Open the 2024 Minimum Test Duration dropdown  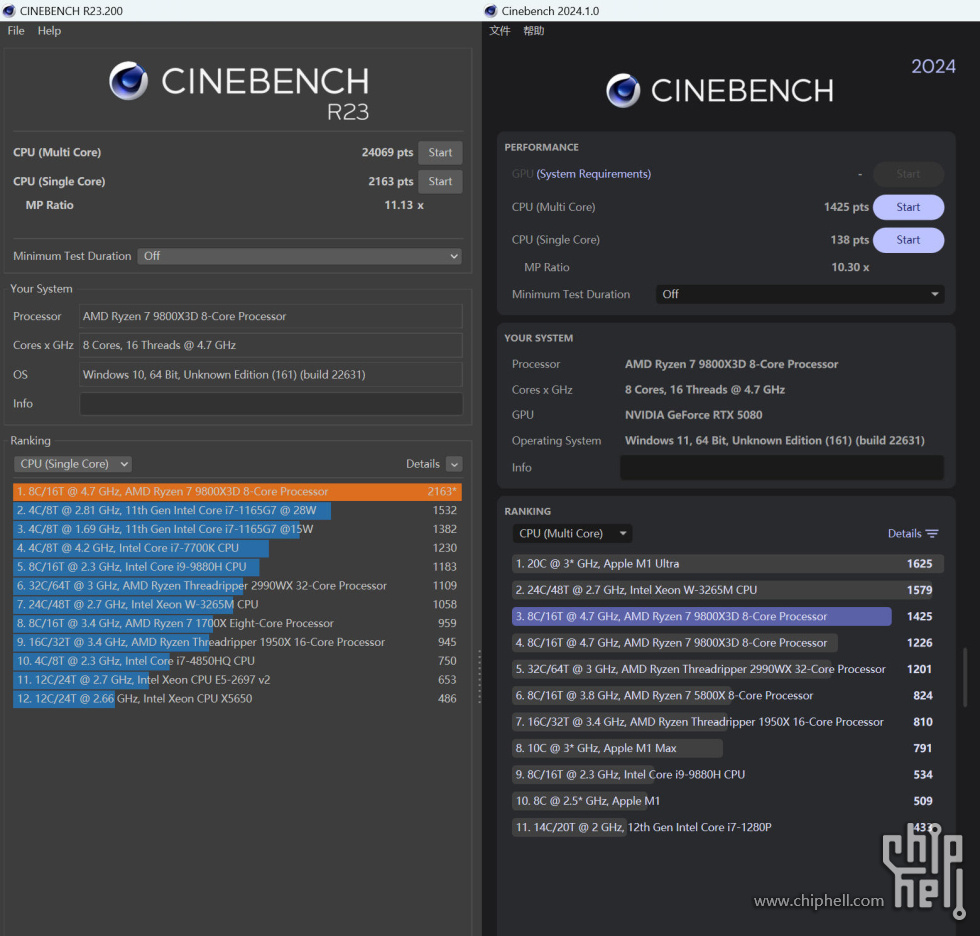tap(800, 294)
